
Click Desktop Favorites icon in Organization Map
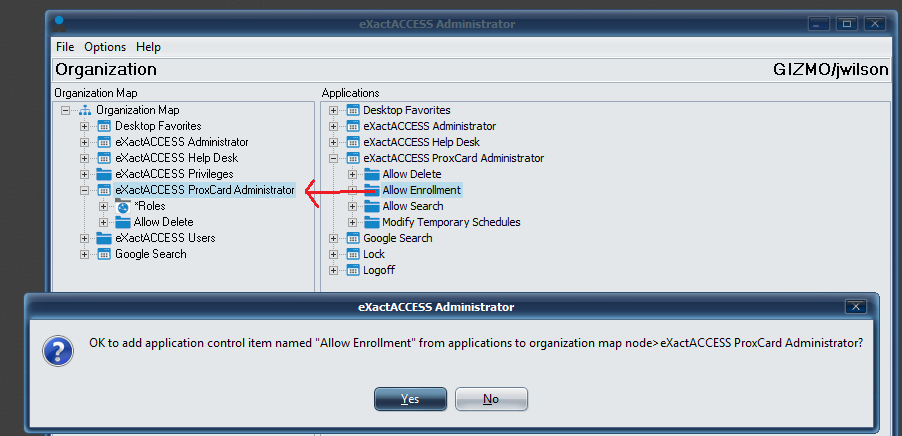point(104,126)
